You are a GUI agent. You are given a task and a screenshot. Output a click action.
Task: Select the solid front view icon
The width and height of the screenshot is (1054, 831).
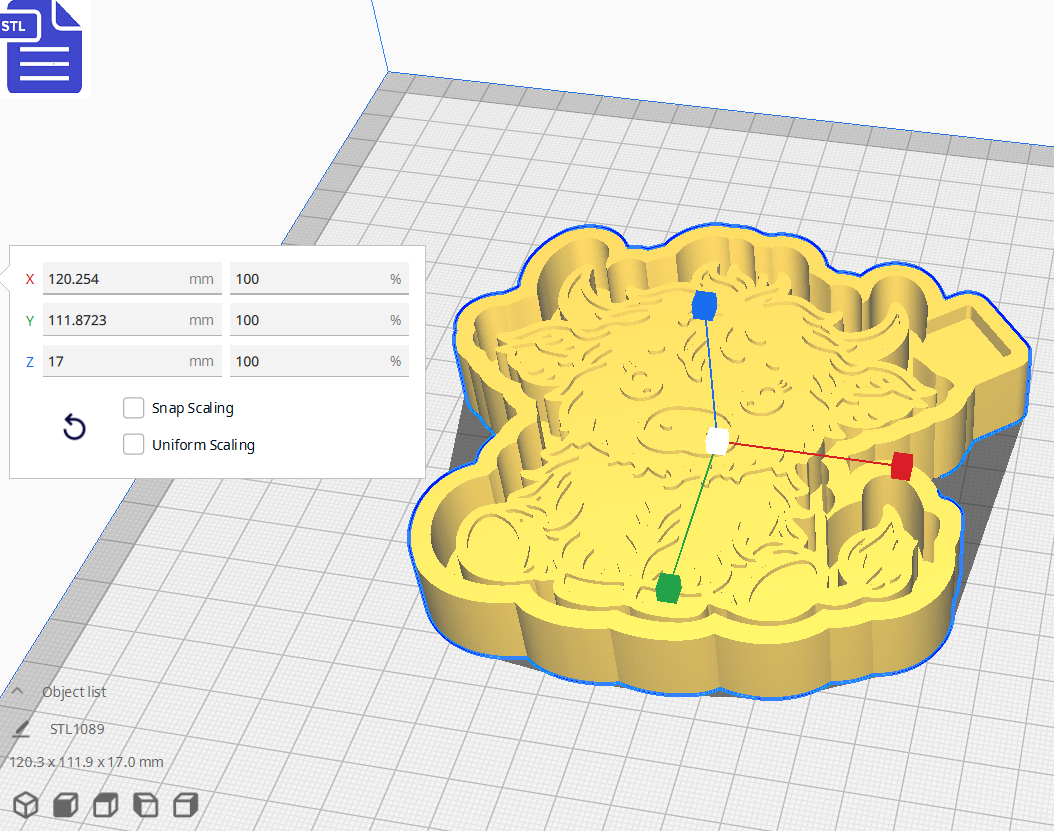coord(65,804)
